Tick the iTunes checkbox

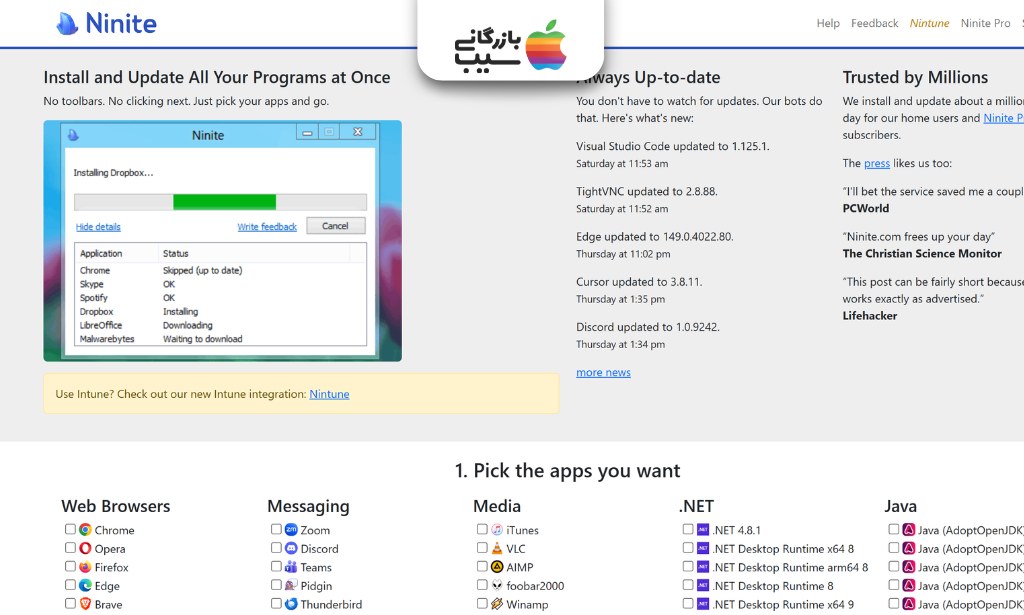[x=482, y=529]
